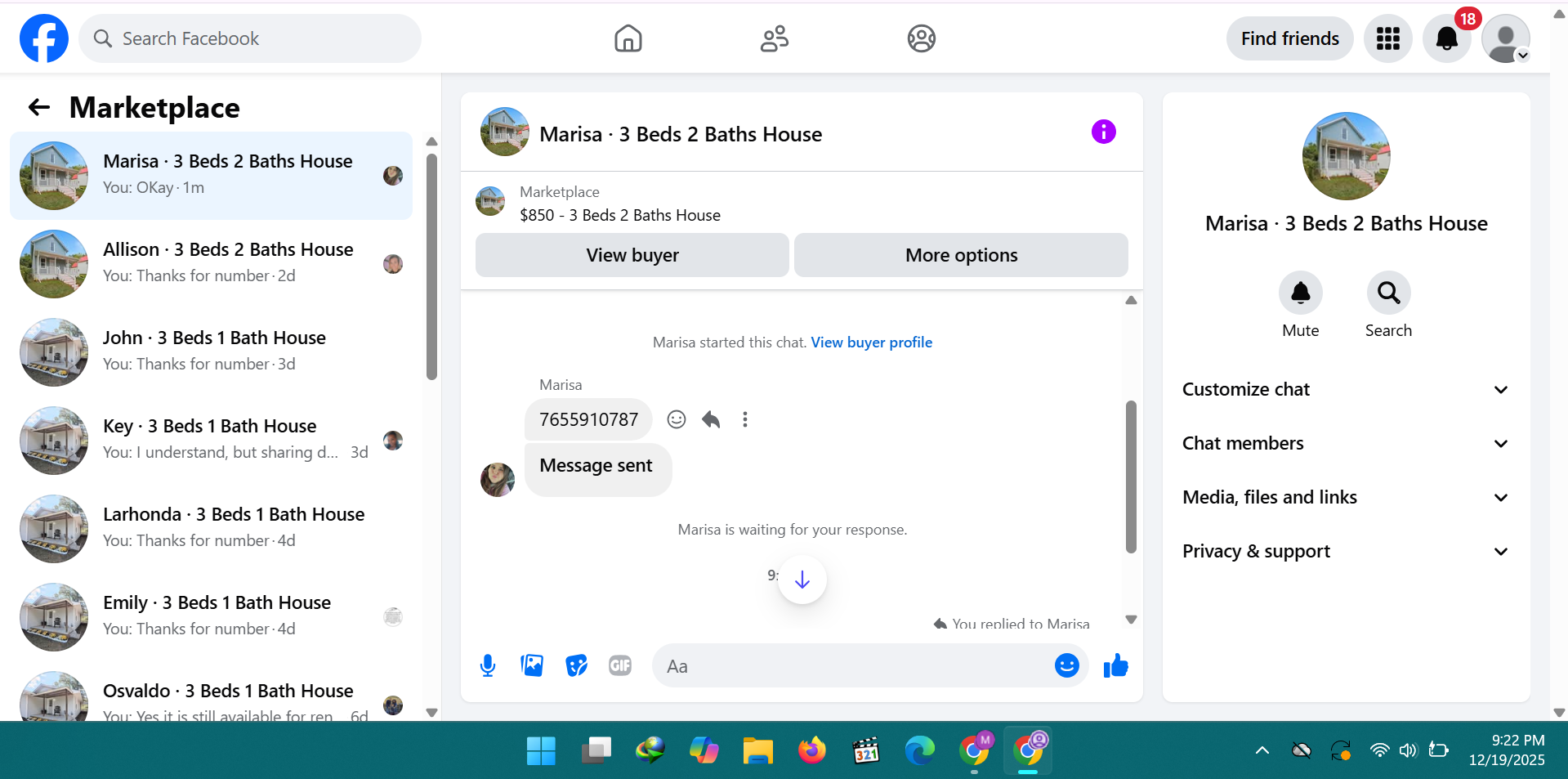Open taskbar clock showing 9:22 PM

point(1507,750)
